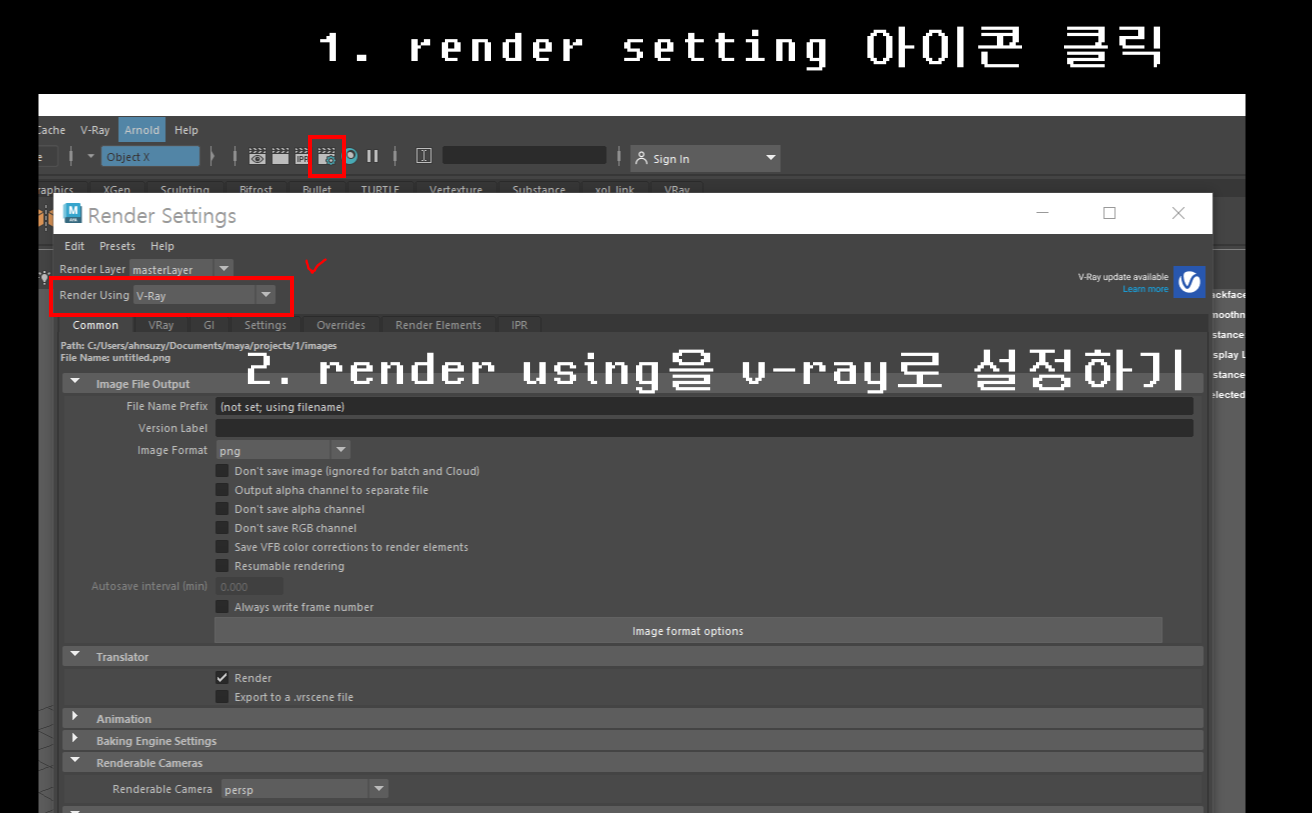Viewport: 1312px width, 813px height.
Task: Enable Save VFB color corrections to render elements
Action: [222, 547]
